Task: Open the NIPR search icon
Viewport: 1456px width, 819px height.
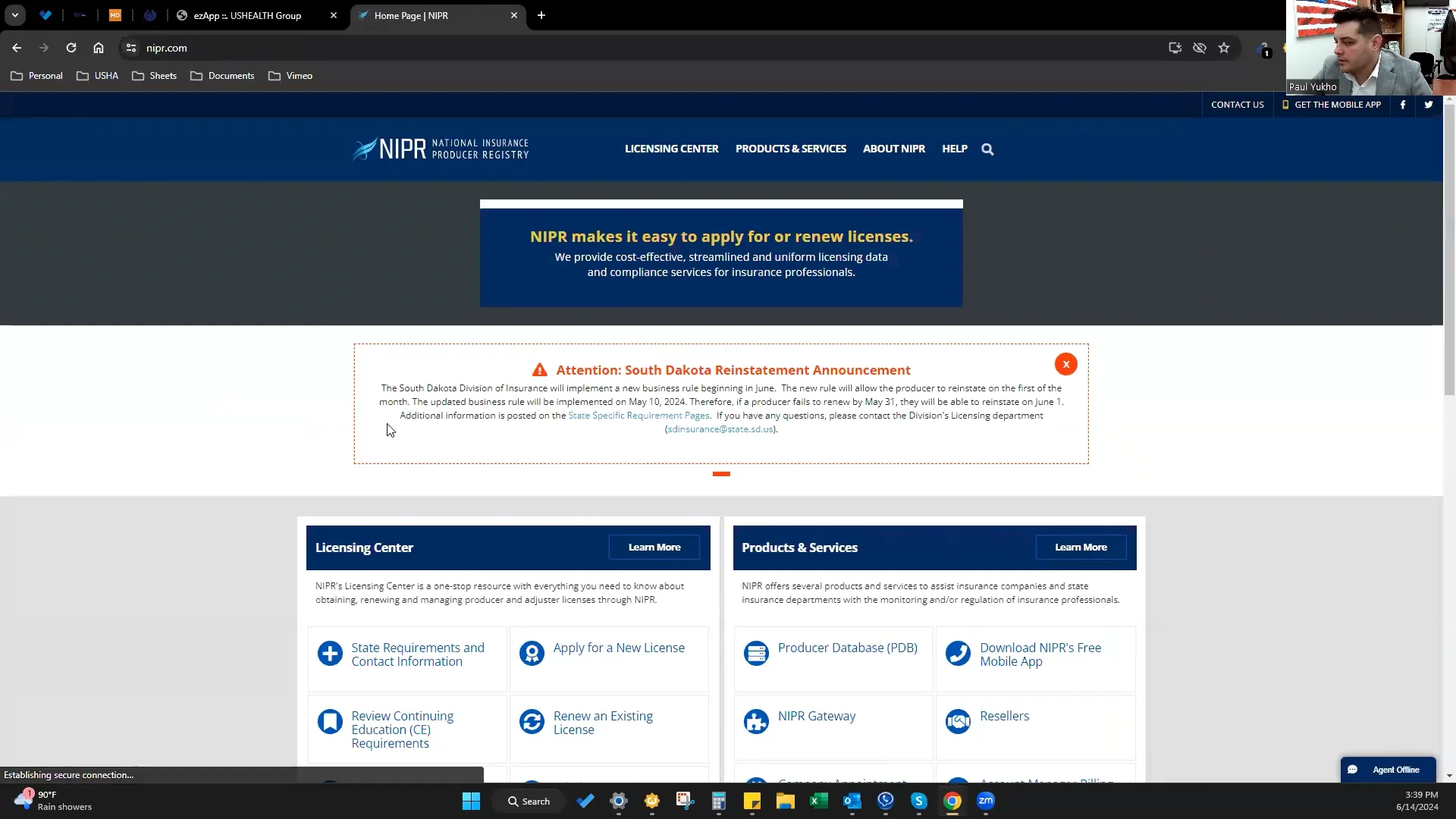Action: [x=987, y=149]
